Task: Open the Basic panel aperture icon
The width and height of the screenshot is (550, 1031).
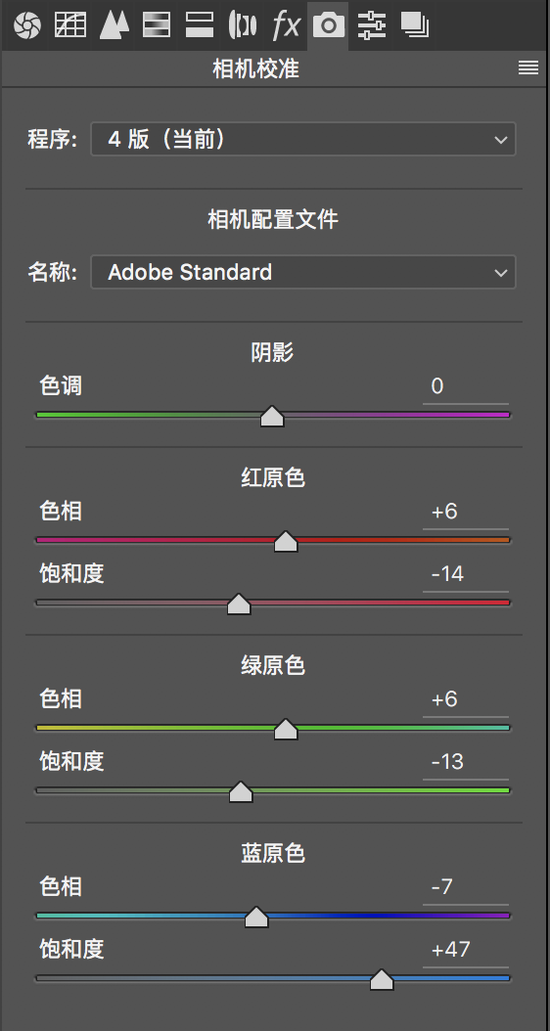Action: click(x=26, y=26)
